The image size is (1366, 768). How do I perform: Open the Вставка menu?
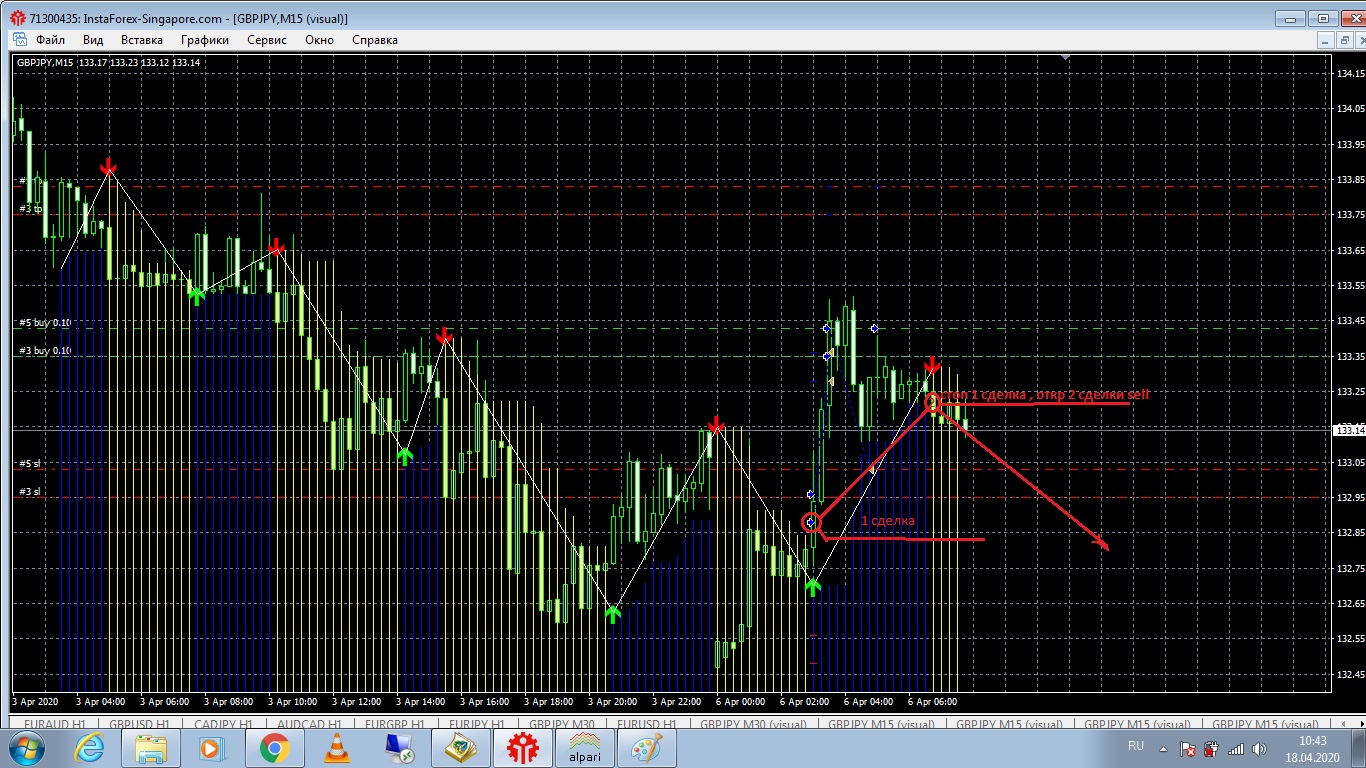point(141,40)
